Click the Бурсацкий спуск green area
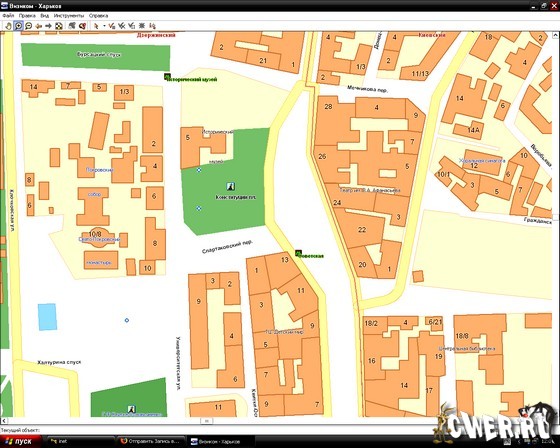 pos(96,56)
